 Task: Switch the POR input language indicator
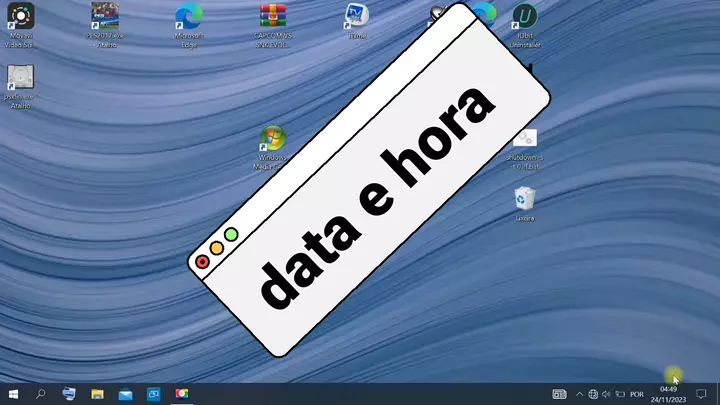(x=636, y=394)
